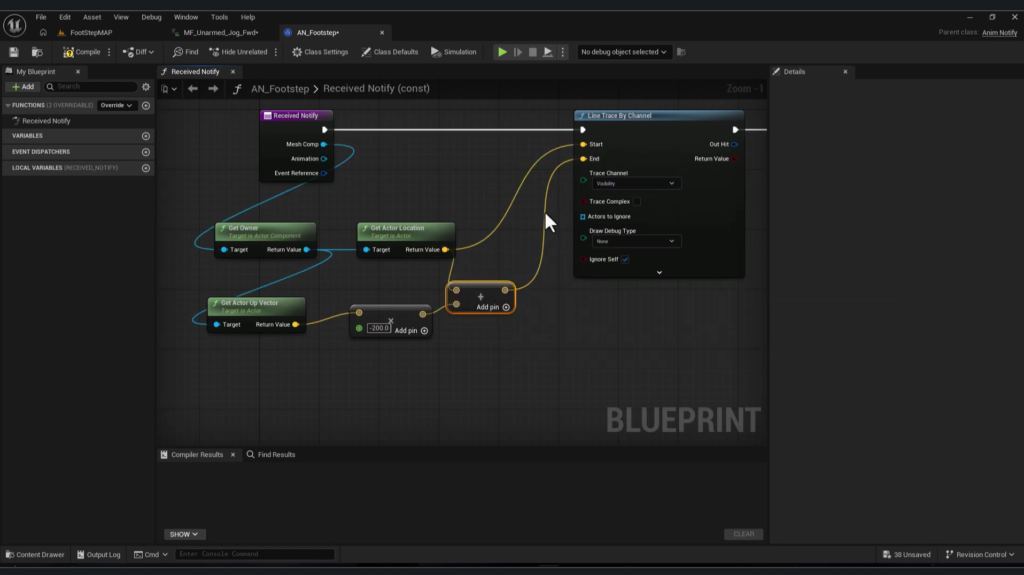Click Get Actor Up Vector Return Value pin
1024x575 pixels.
click(x=296, y=325)
